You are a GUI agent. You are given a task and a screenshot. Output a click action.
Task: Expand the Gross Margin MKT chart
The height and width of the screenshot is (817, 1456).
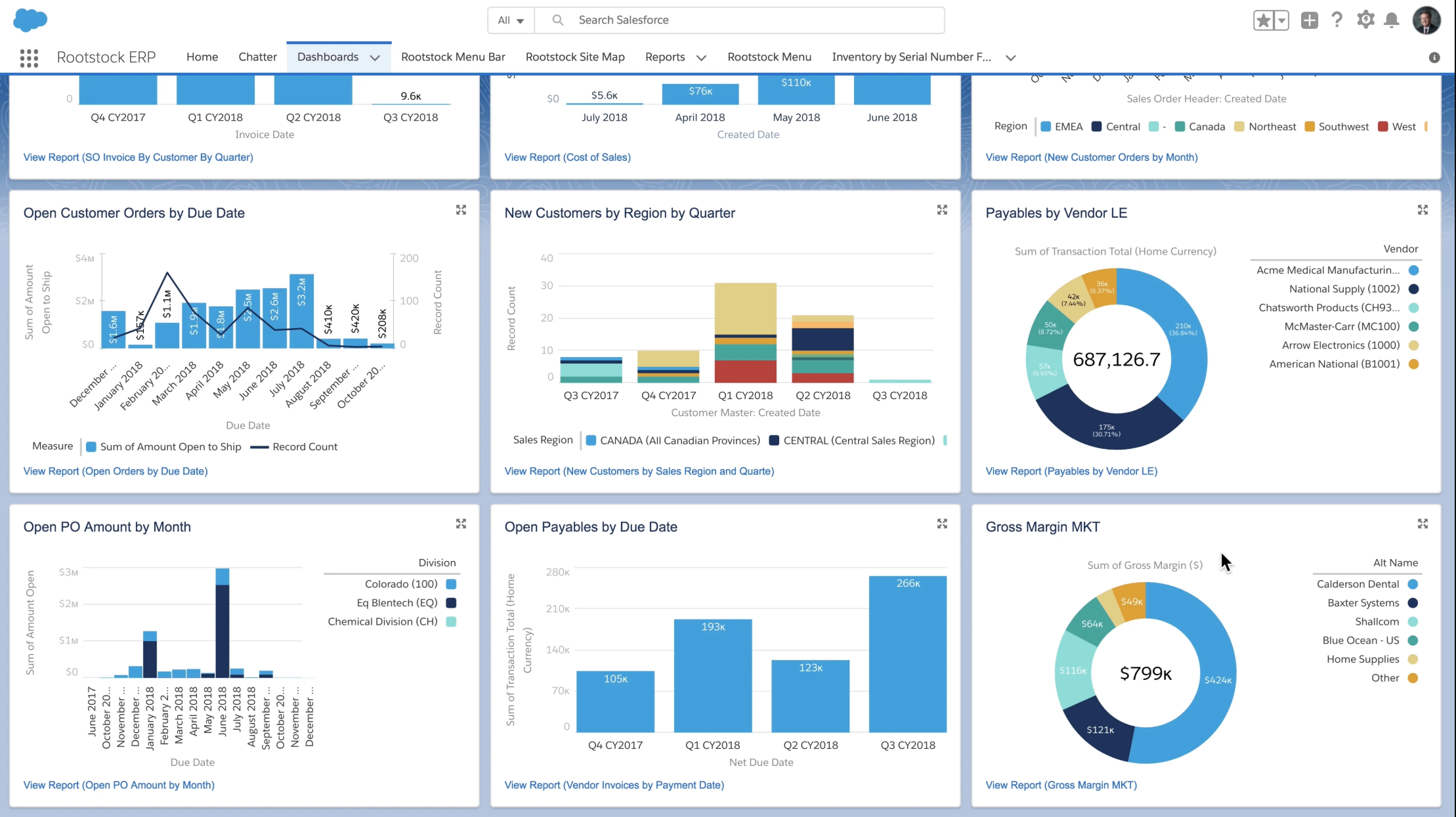1423,524
